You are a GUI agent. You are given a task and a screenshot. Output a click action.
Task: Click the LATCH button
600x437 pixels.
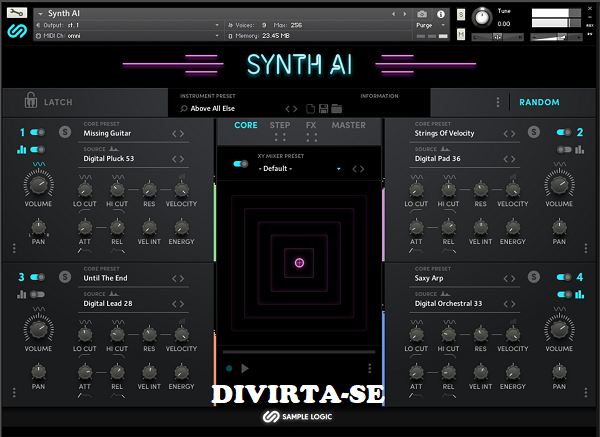point(58,102)
